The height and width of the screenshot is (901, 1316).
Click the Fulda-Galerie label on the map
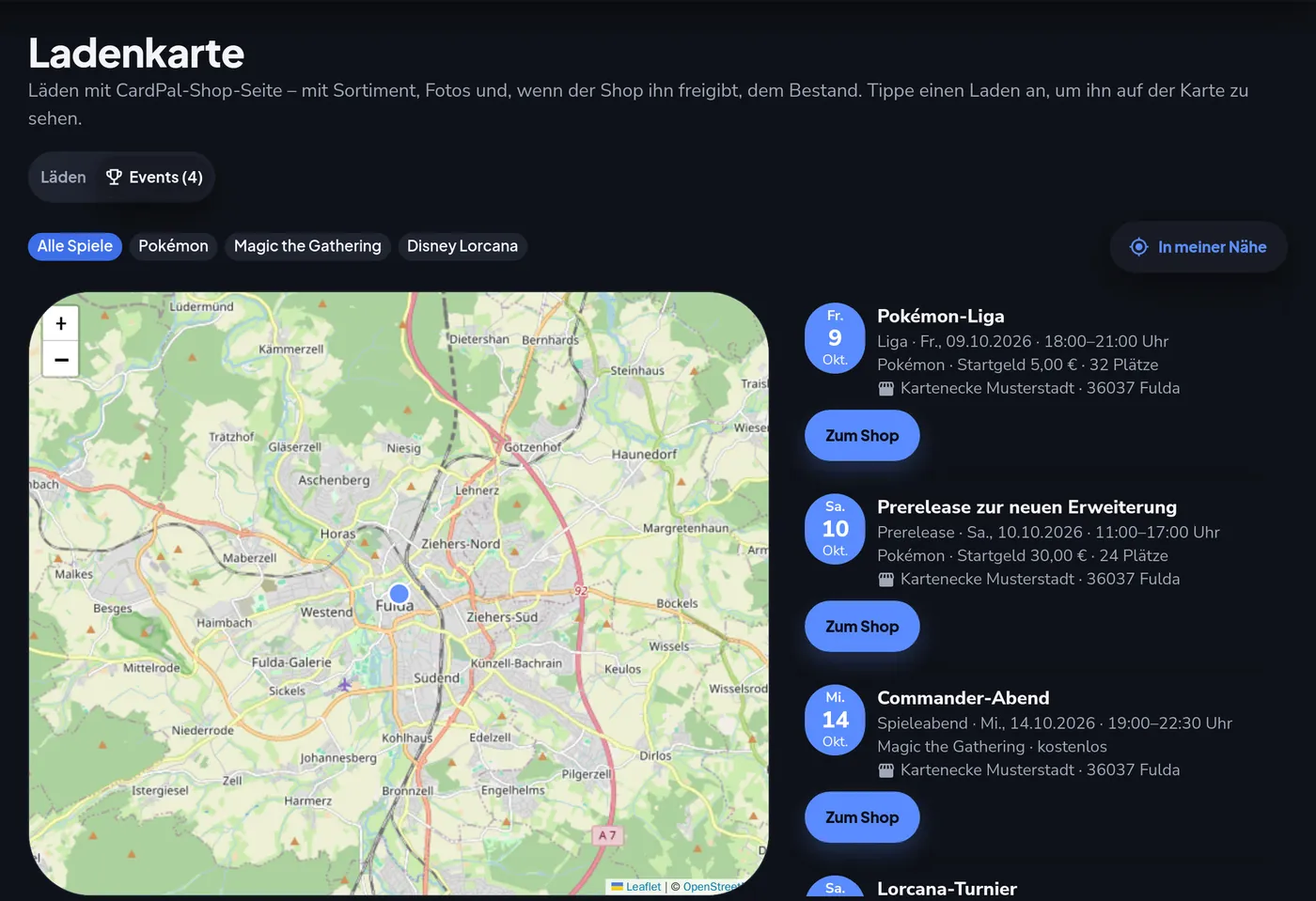[291, 662]
